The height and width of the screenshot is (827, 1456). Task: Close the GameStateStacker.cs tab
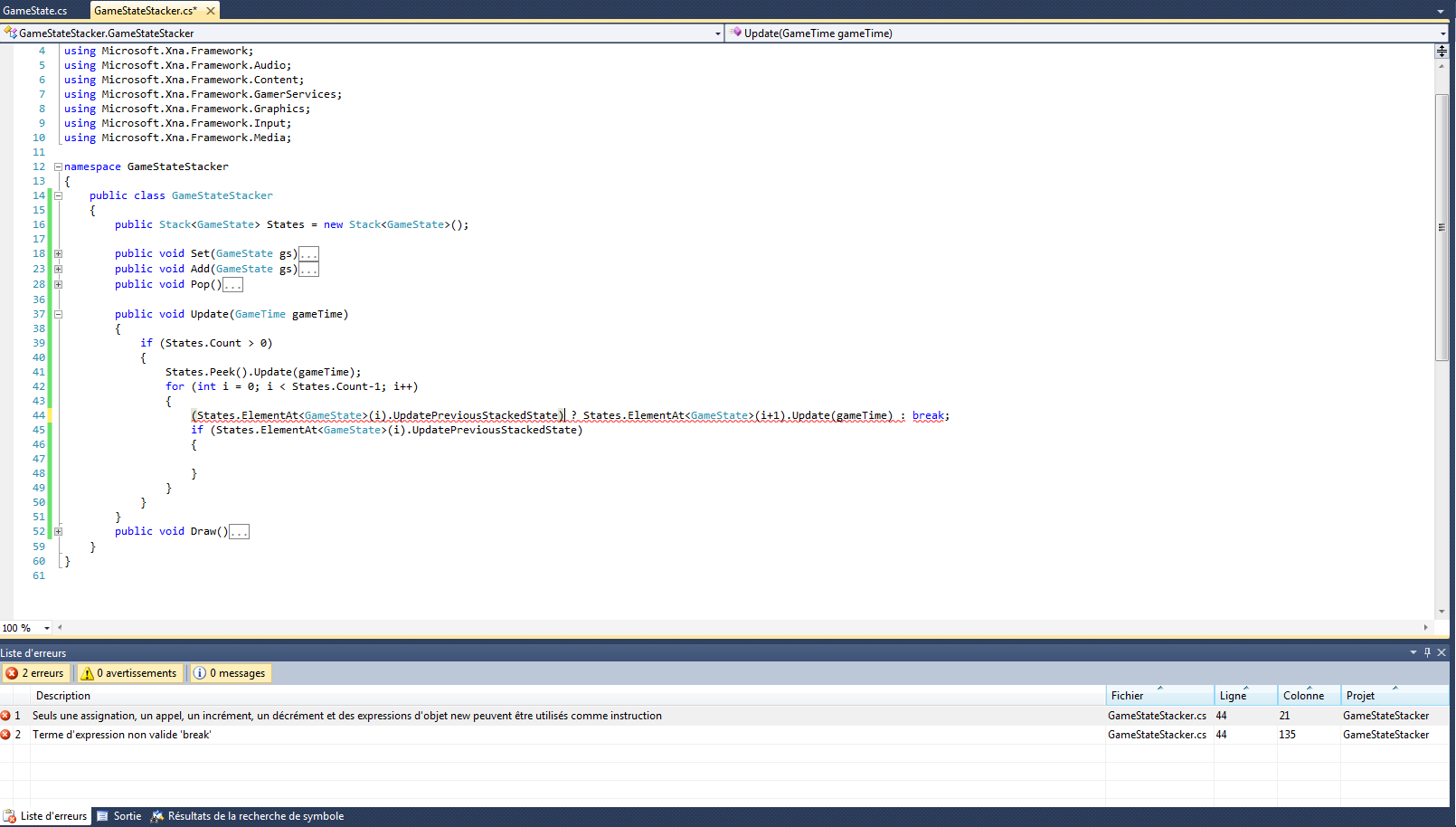211,11
